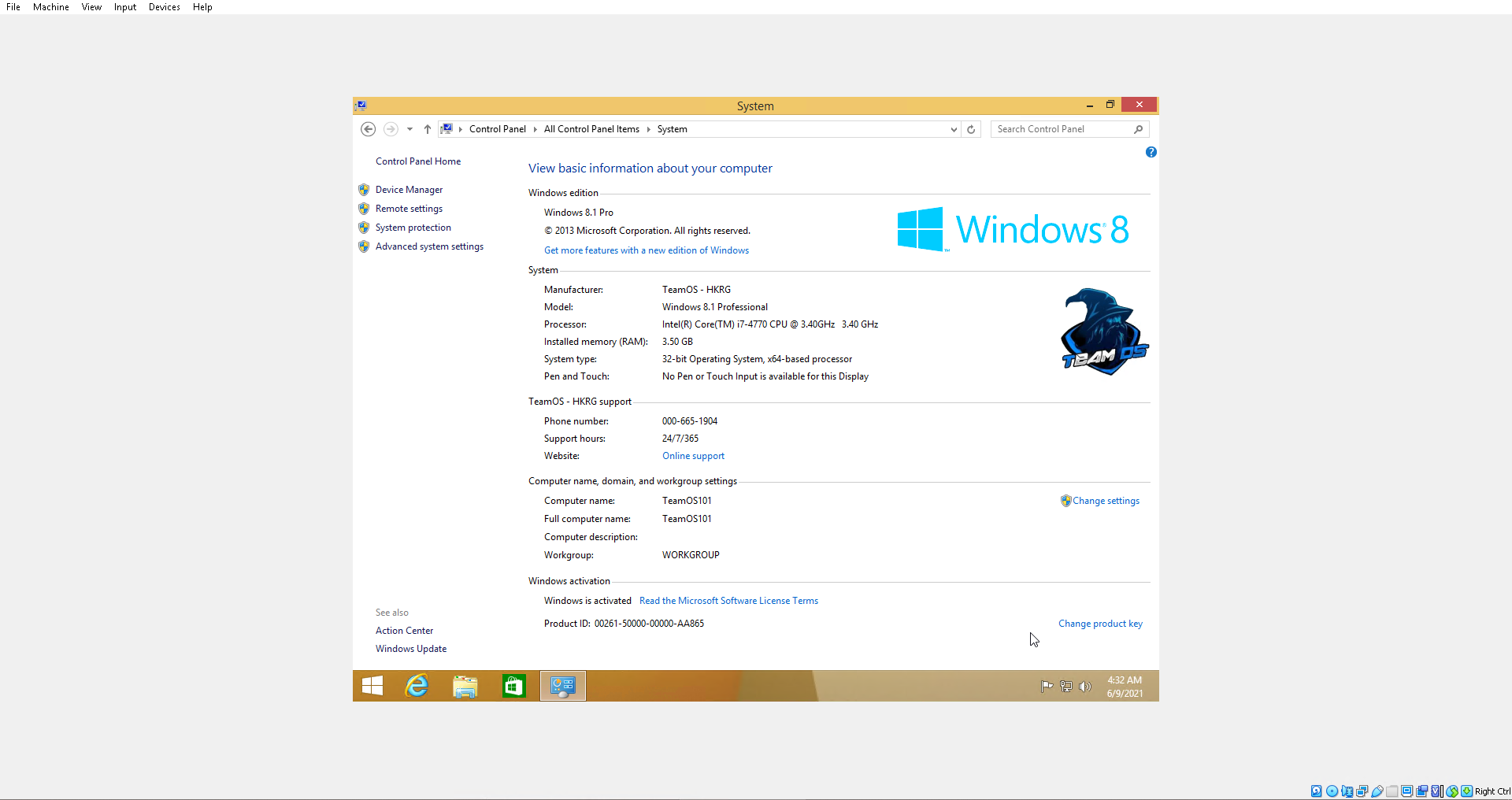Open the Help menu
The image size is (1512, 800).
coord(202,7)
